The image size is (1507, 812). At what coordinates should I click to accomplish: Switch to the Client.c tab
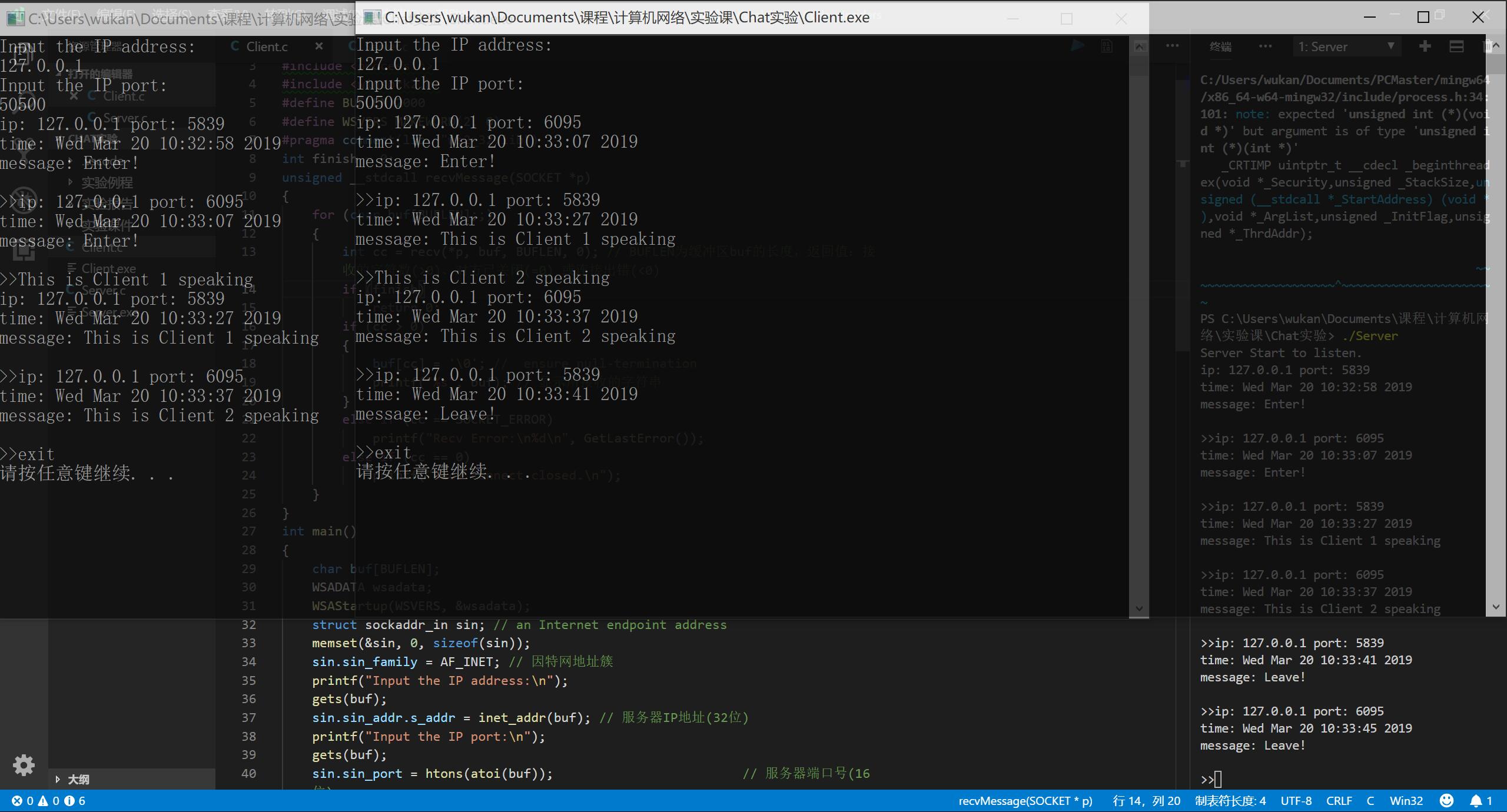point(266,47)
